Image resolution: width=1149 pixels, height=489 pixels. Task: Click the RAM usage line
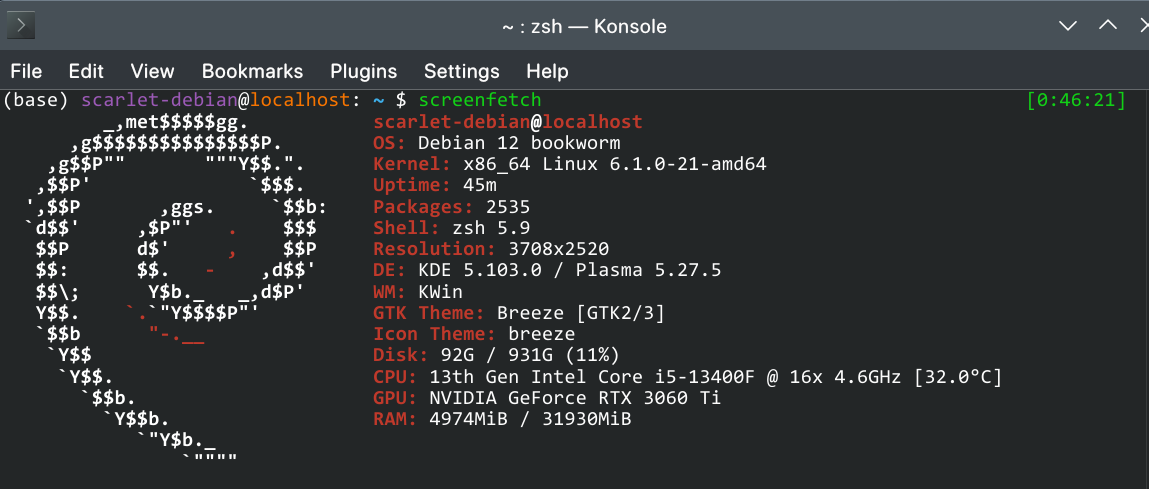pyautogui.click(x=502, y=420)
